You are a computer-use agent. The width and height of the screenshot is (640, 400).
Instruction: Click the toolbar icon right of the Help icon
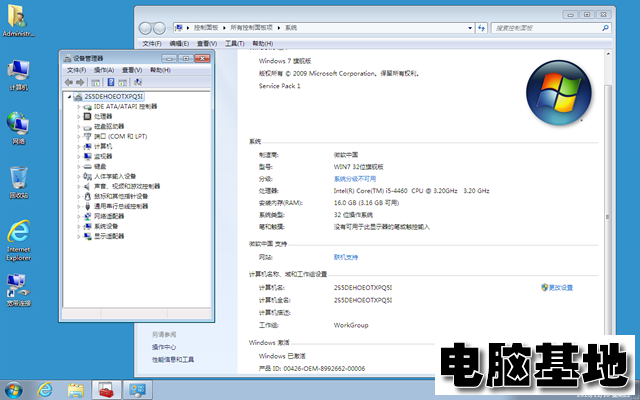click(122, 82)
